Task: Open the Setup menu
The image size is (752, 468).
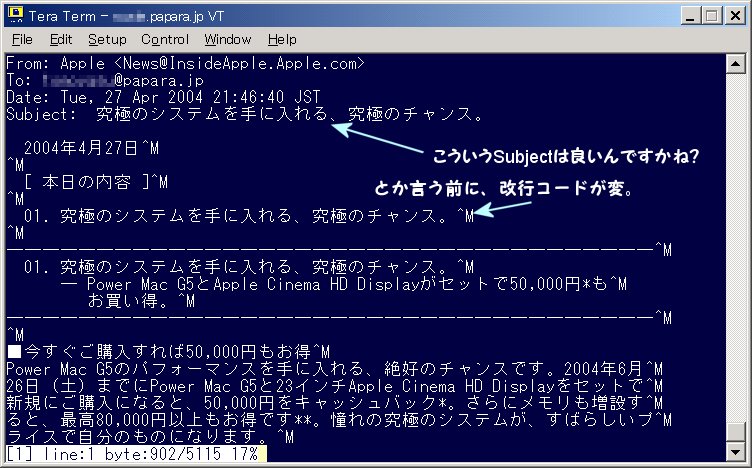Action: (x=107, y=39)
